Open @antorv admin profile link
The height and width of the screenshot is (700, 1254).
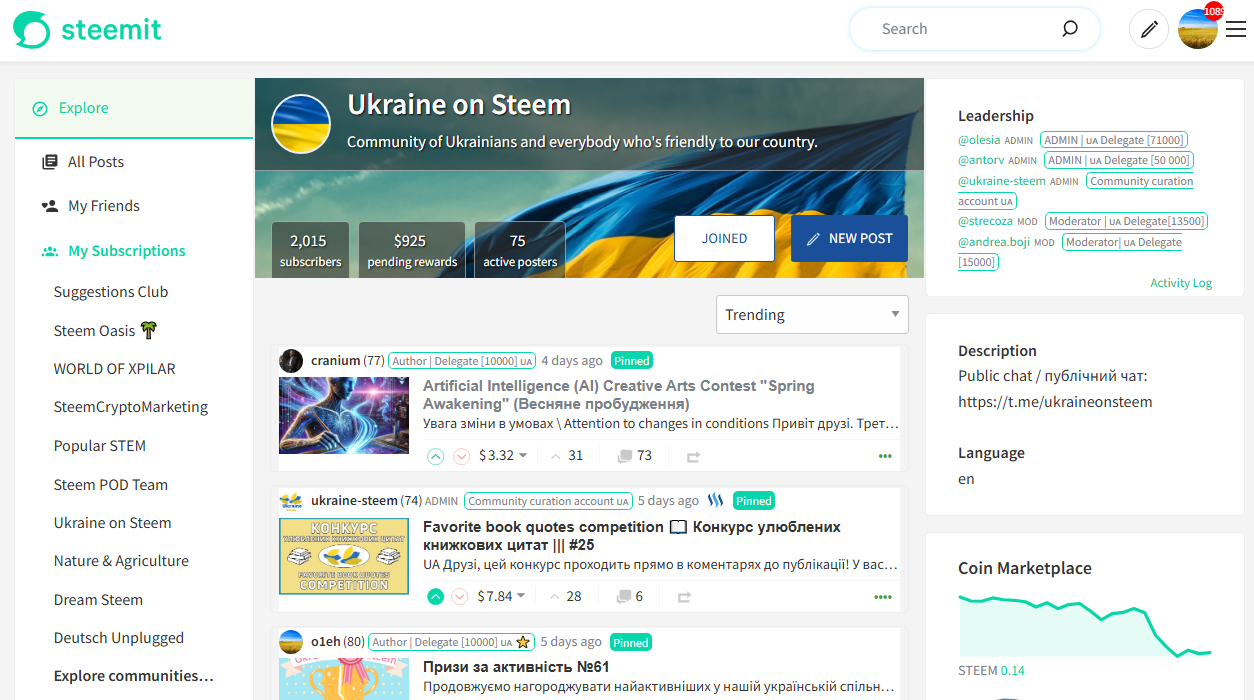[x=981, y=160]
